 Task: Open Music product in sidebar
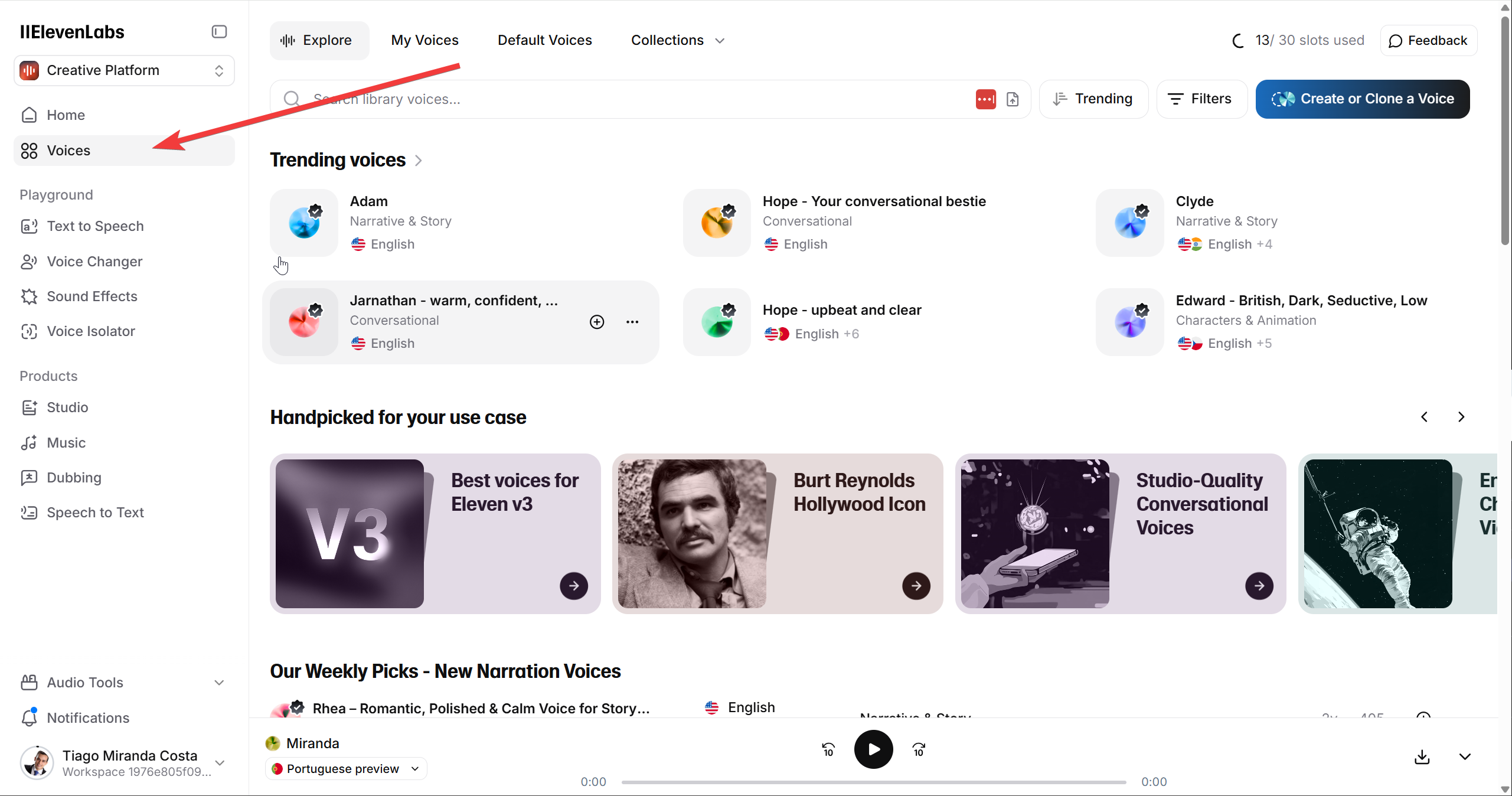(124, 443)
